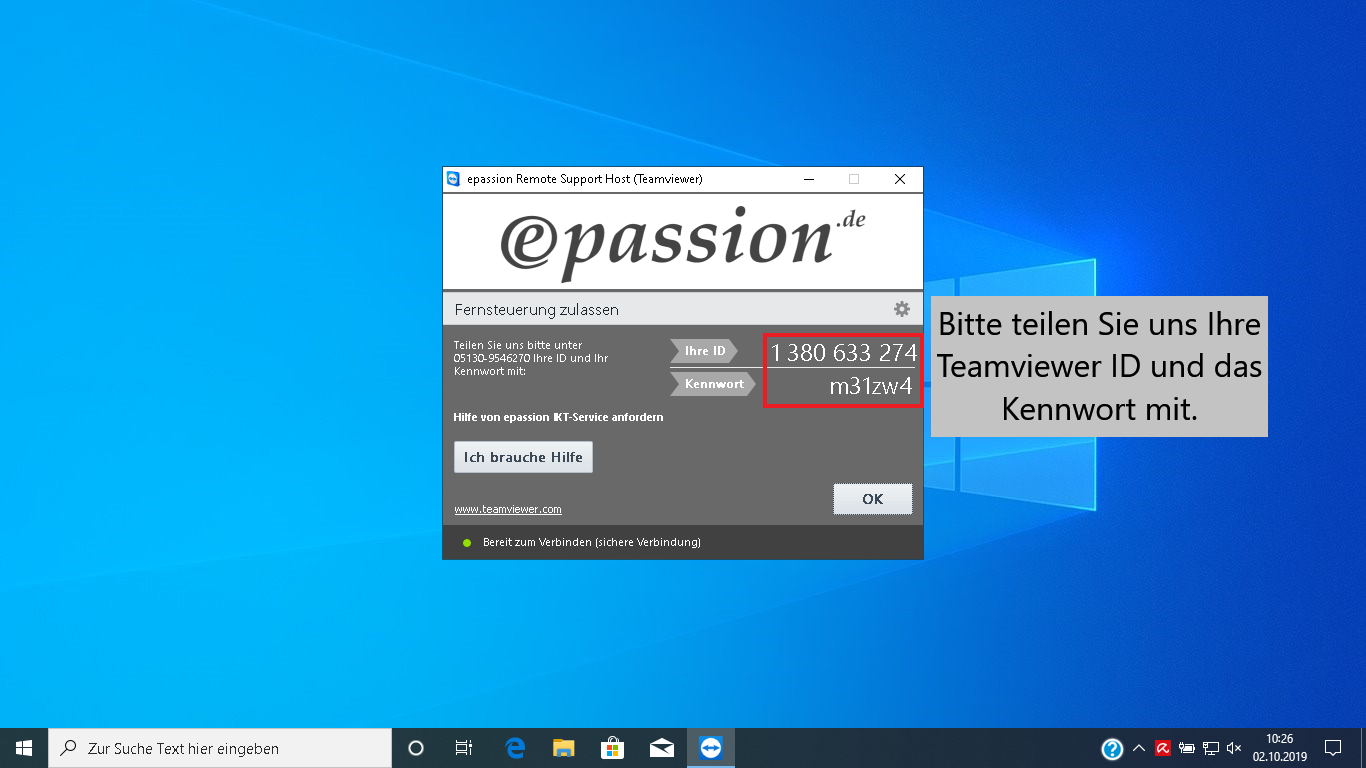Click the ID value 1 380 633 274

tap(843, 352)
